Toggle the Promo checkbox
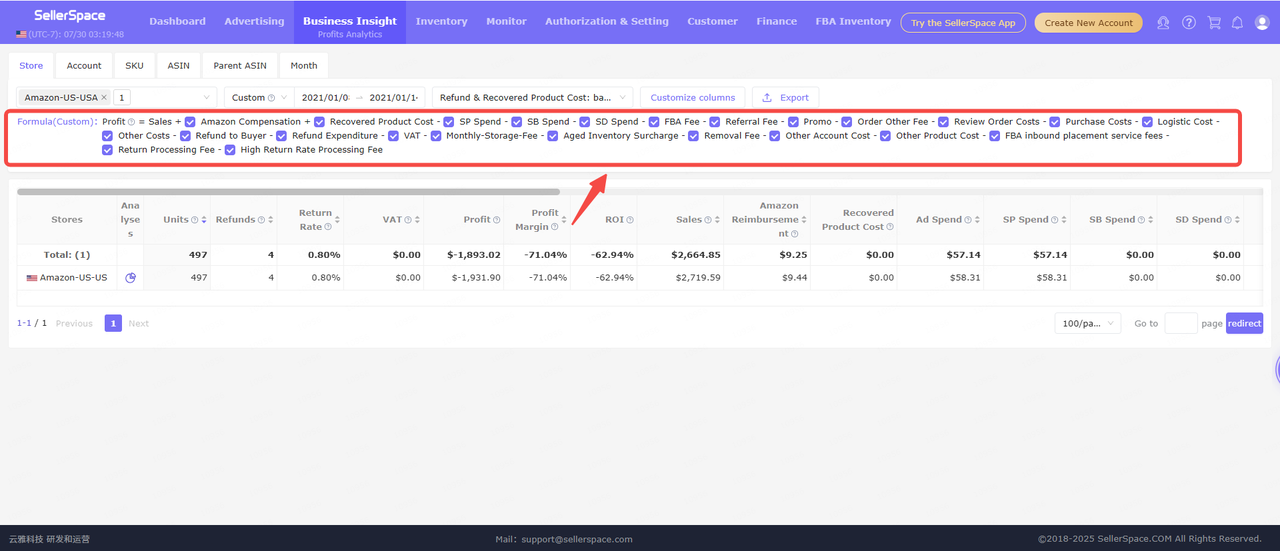Image resolution: width=1280 pixels, height=551 pixels. tap(793, 122)
